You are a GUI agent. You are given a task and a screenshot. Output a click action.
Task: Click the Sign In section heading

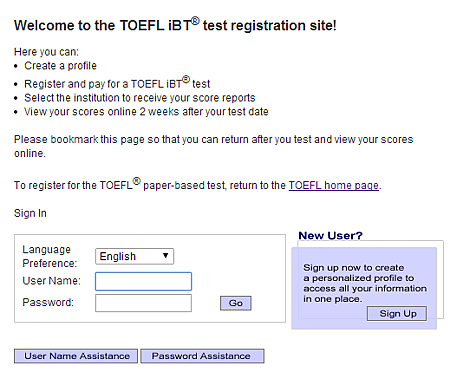pos(30,213)
